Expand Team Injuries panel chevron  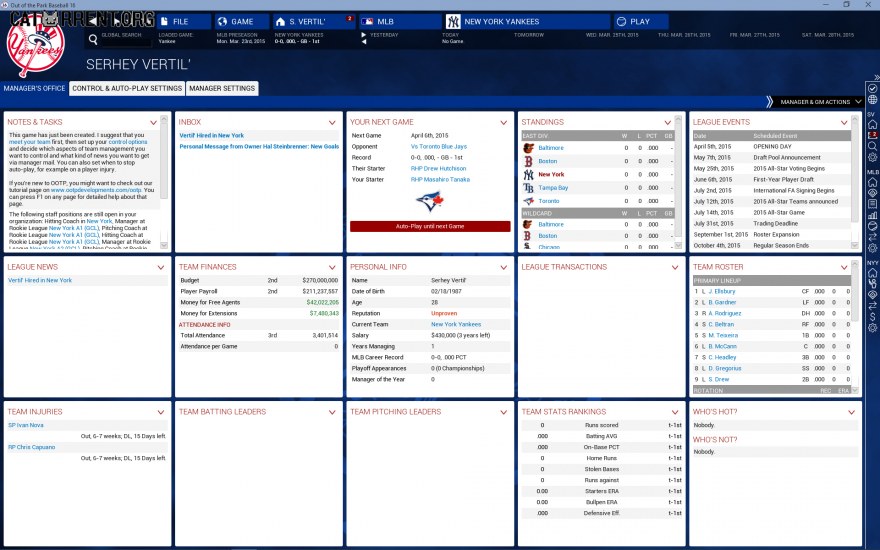tap(161, 412)
